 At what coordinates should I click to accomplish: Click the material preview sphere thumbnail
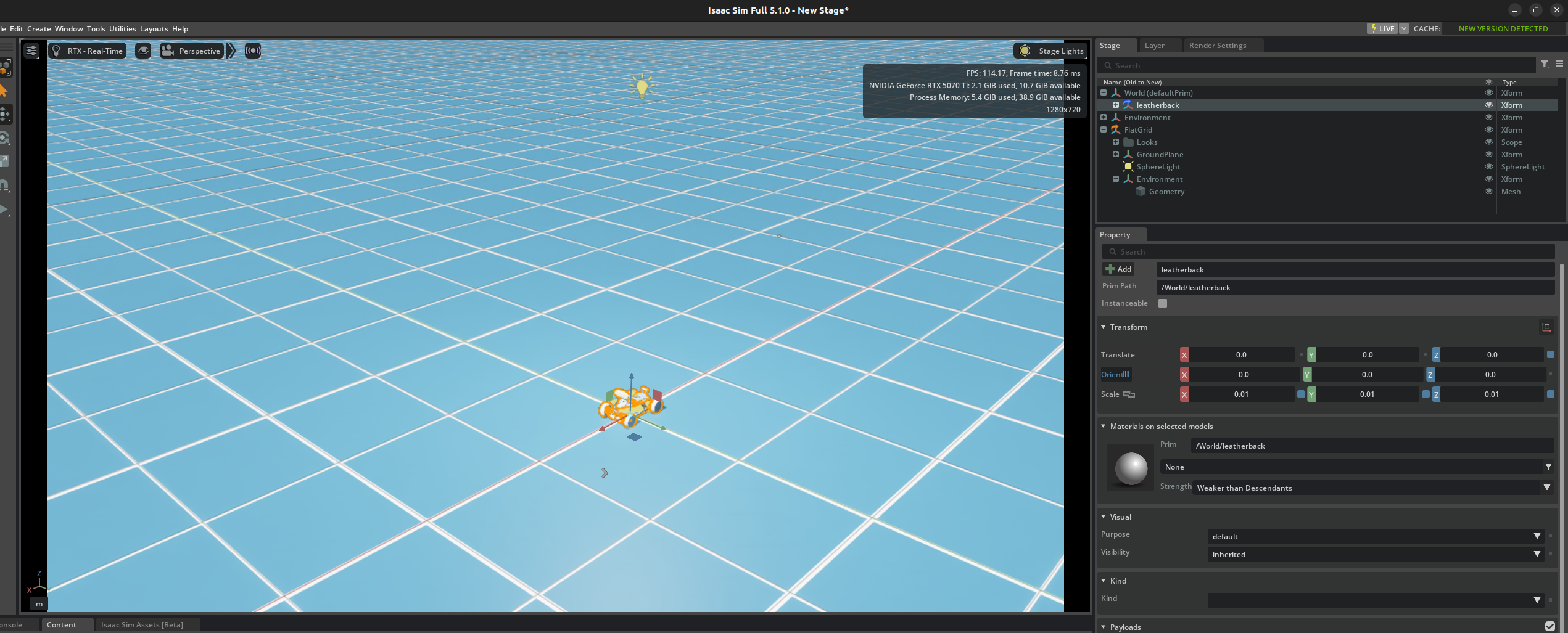[x=1131, y=468]
